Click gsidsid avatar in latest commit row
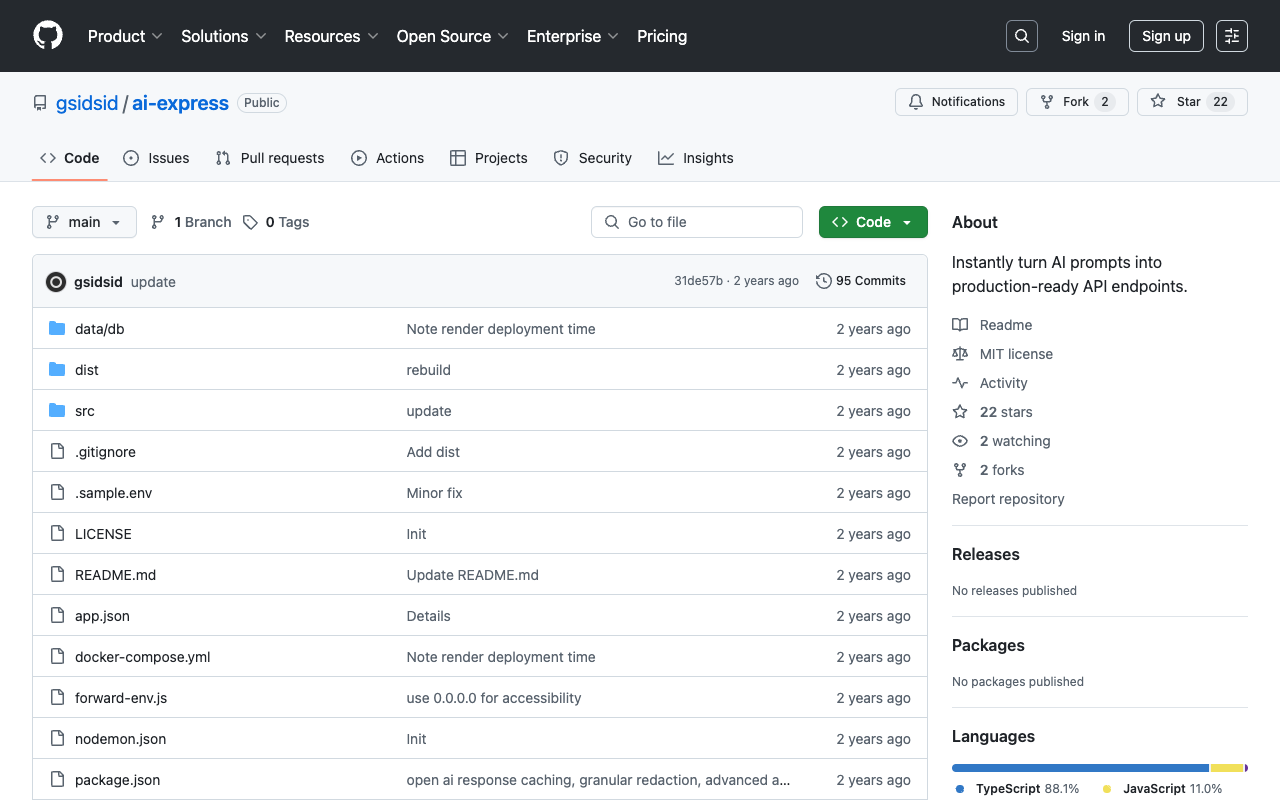The height and width of the screenshot is (800, 1280). [x=56, y=282]
